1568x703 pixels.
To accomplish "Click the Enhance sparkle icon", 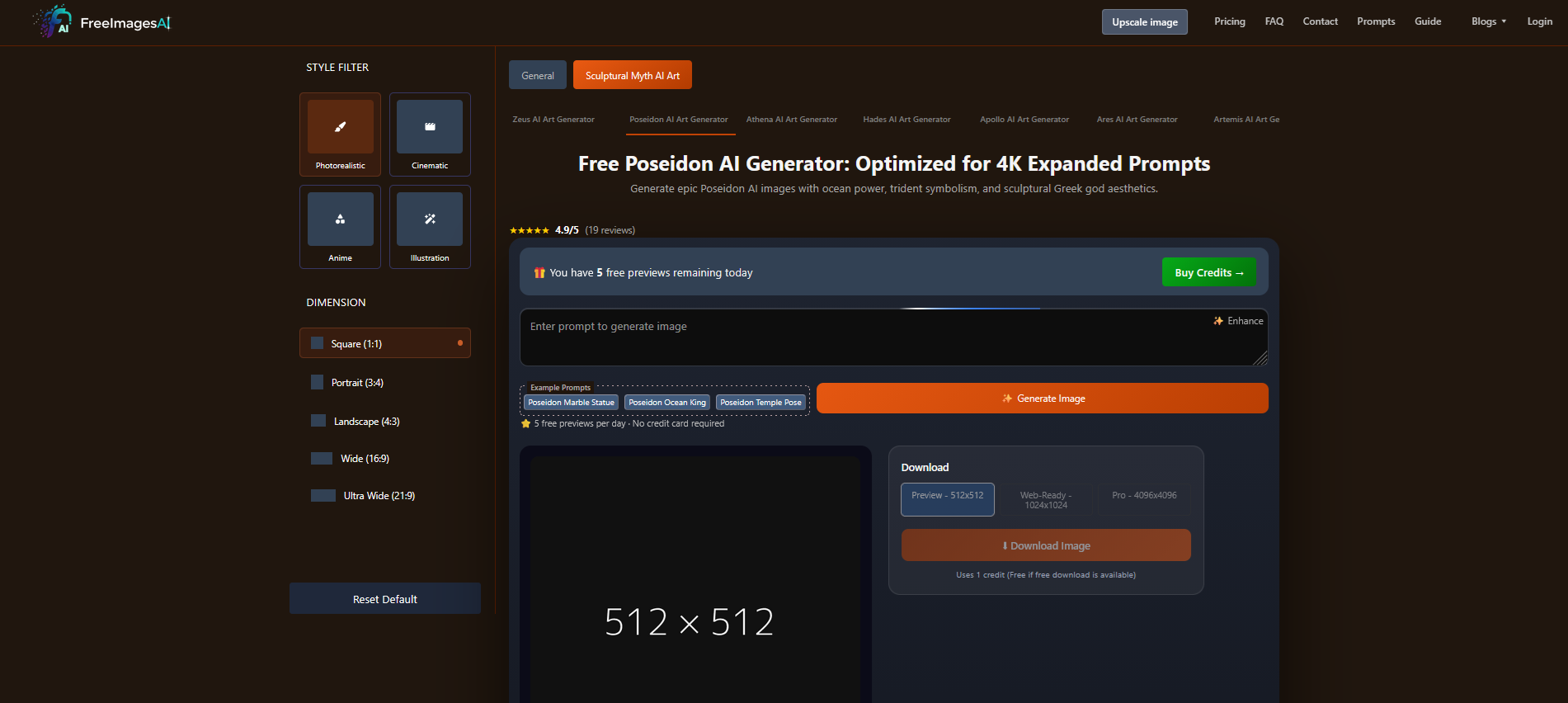I will tap(1218, 321).
